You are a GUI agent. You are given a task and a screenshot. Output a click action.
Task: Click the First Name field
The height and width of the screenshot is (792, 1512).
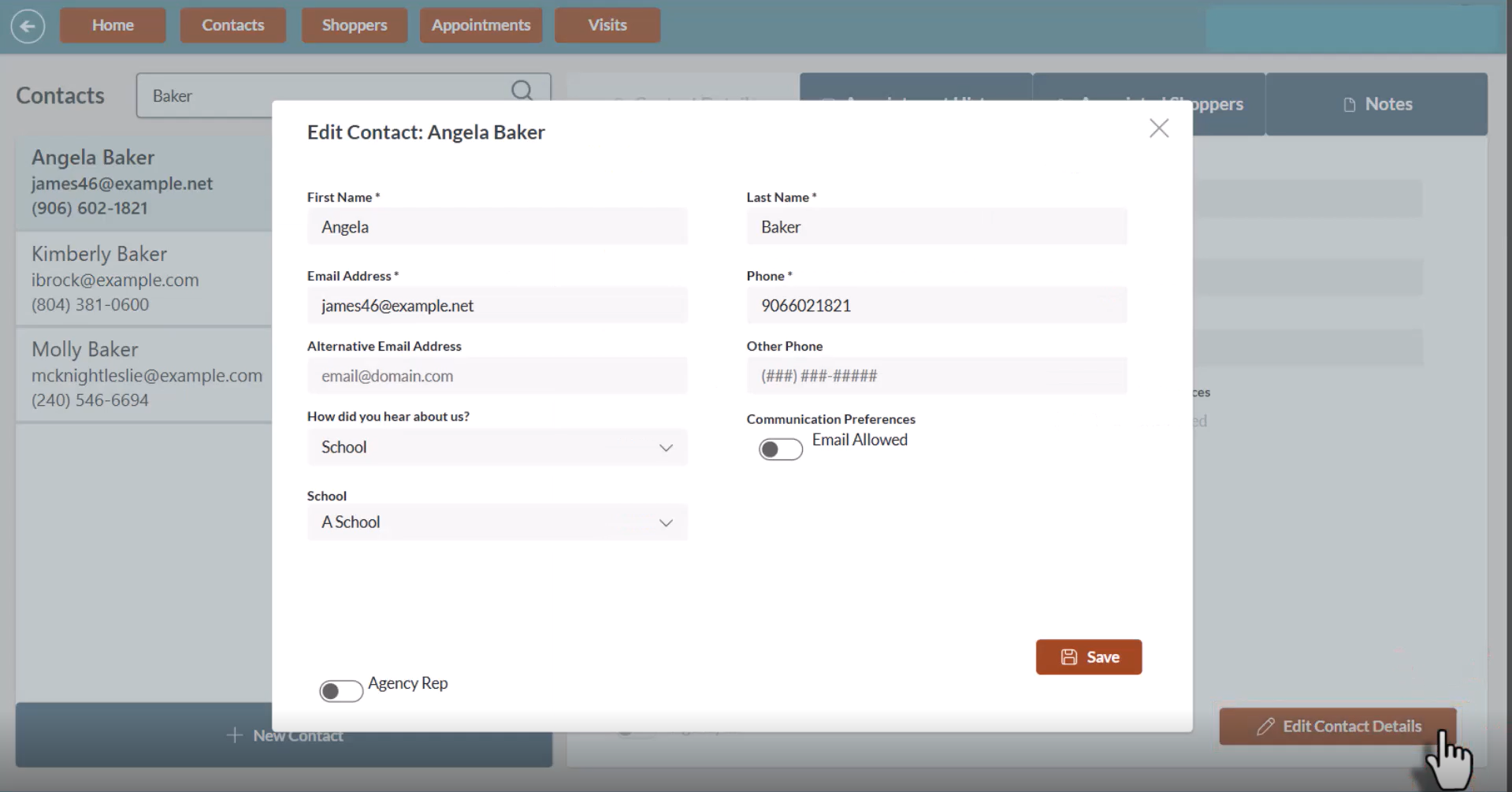(x=497, y=226)
